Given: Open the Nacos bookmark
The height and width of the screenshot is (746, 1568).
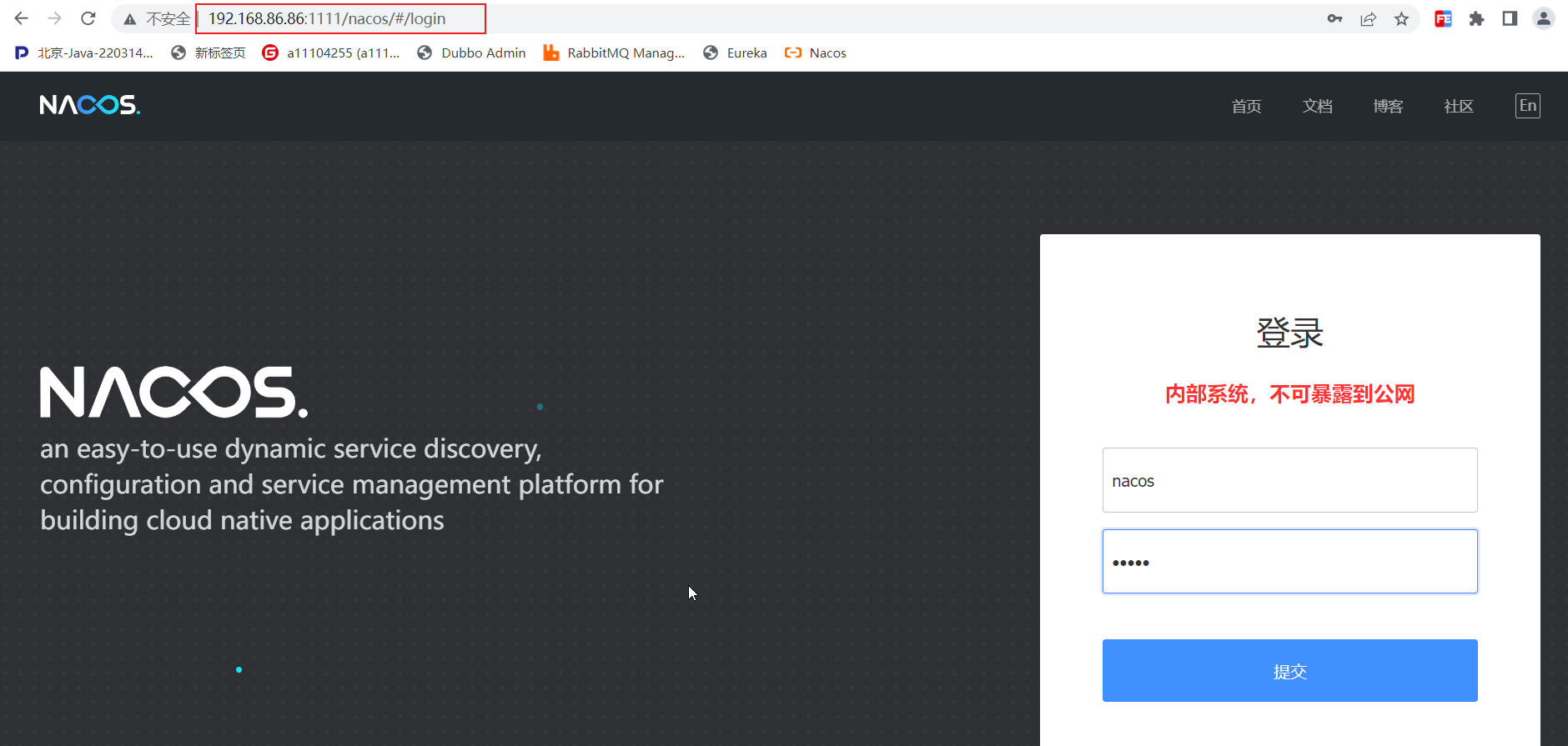Looking at the screenshot, I should pyautogui.click(x=816, y=53).
